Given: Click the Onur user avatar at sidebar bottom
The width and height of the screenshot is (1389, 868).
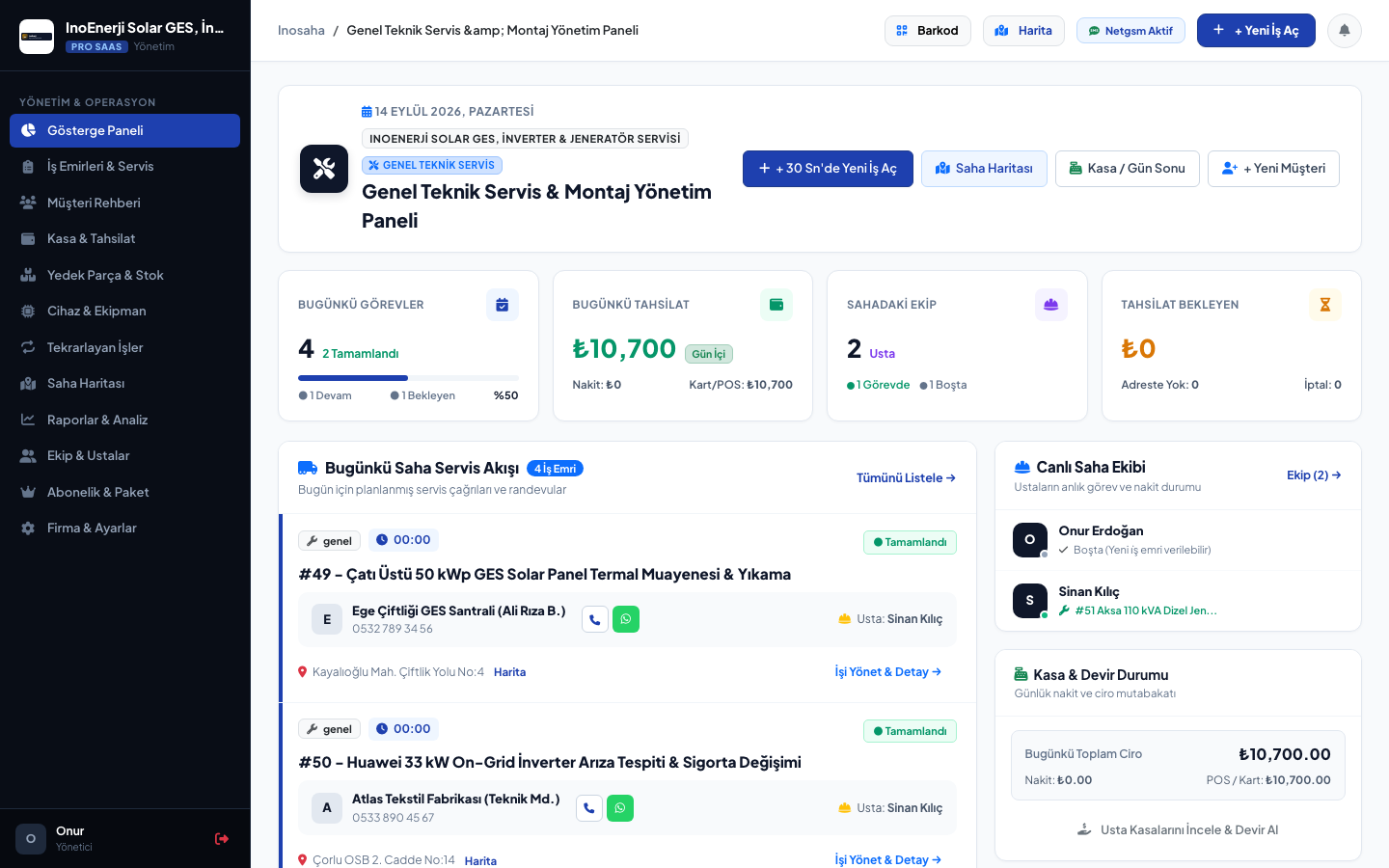Looking at the screenshot, I should pos(31,839).
